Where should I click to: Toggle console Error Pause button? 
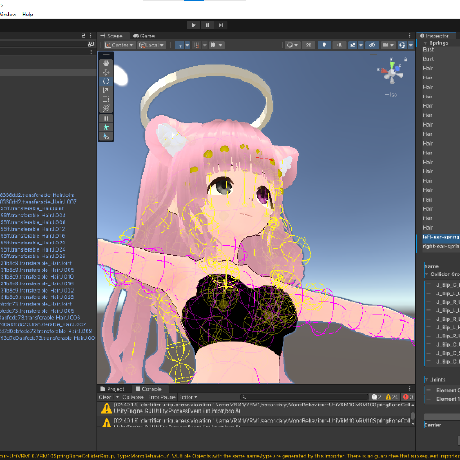pyautogui.click(x=162, y=397)
